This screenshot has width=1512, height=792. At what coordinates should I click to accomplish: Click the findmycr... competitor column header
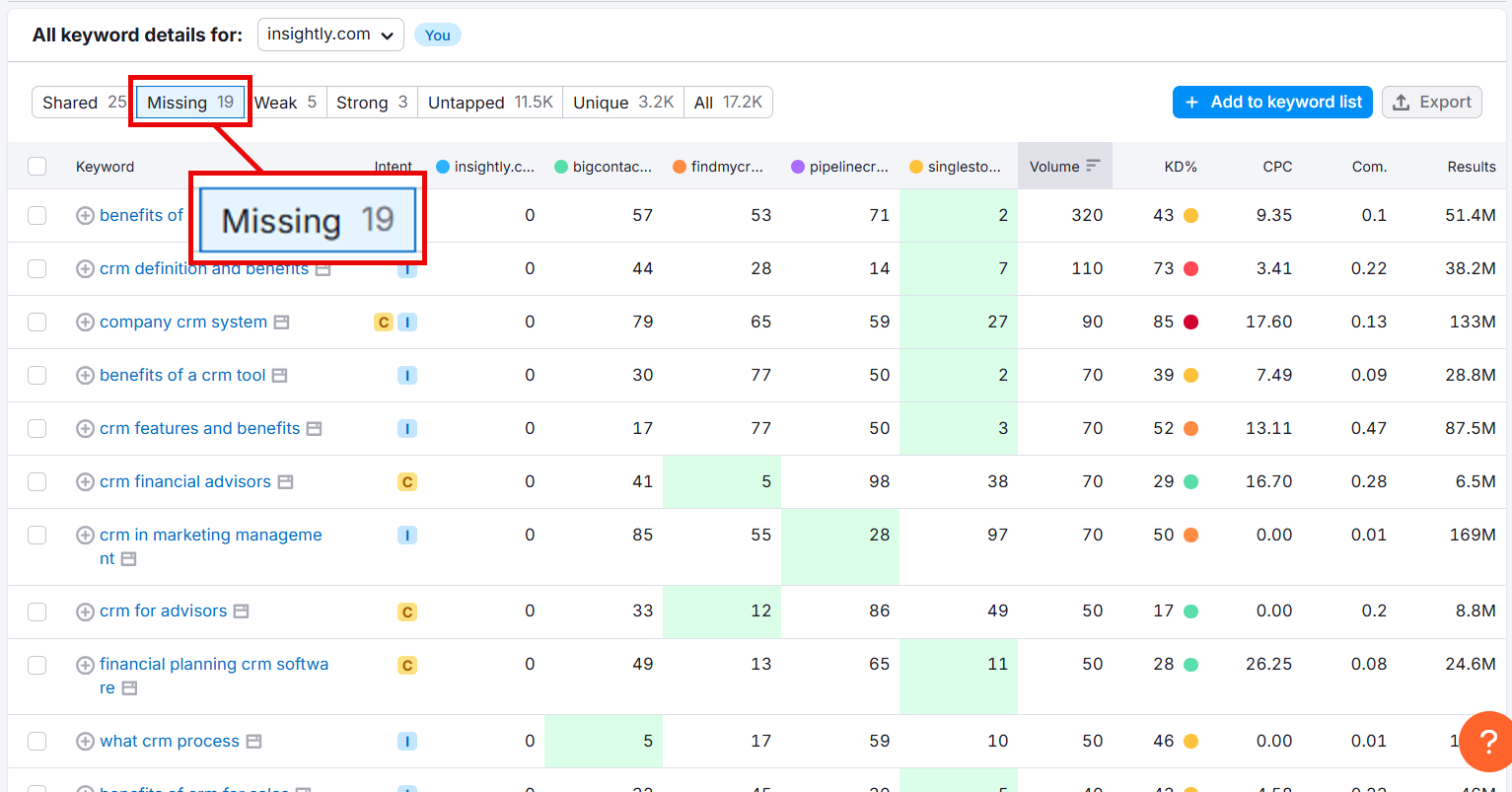718,167
